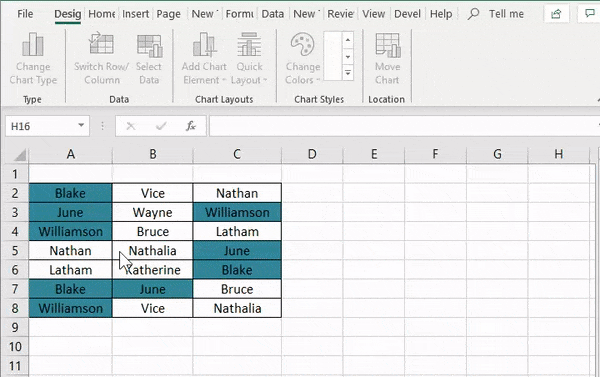
Task: Click highlighted cell B7 containing June
Action: point(153,289)
